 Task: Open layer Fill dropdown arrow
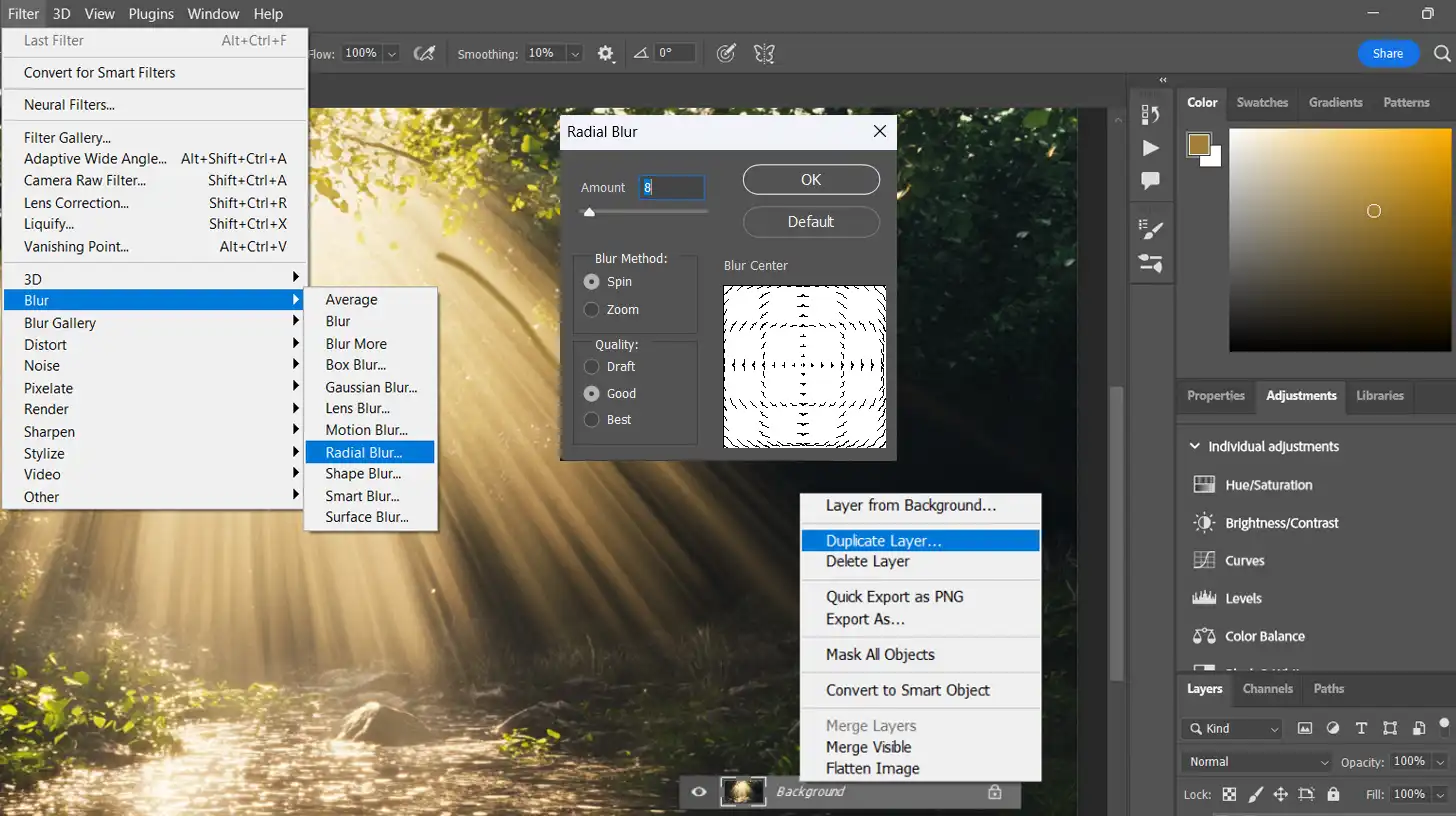(x=1441, y=795)
